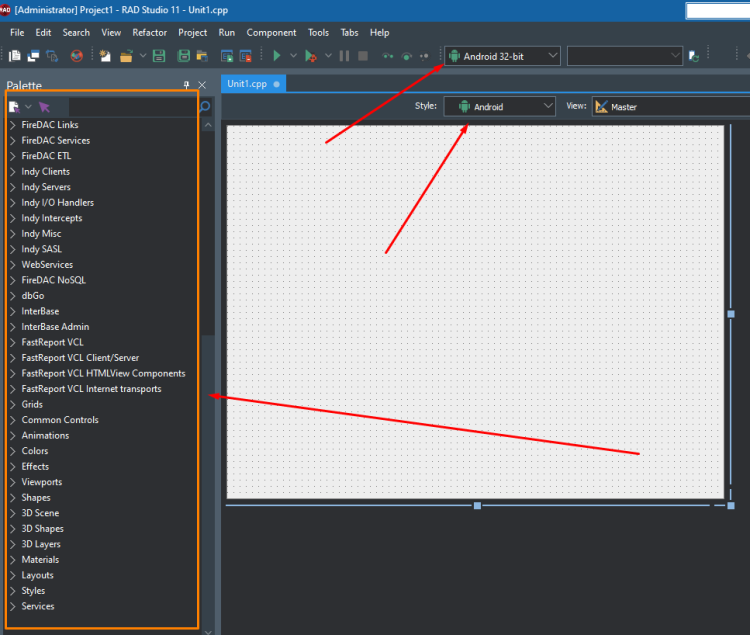The height and width of the screenshot is (635, 750).
Task: Open the Style Android dropdown
Action: pyautogui.click(x=499, y=107)
